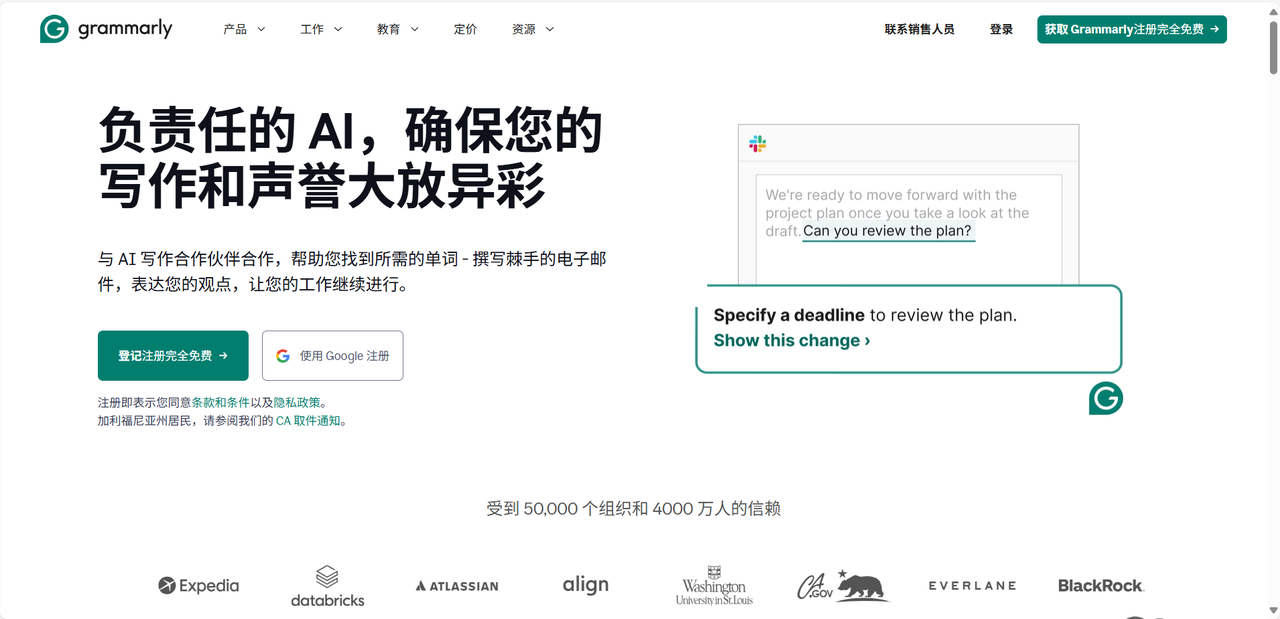Expand the 工作 navigation menu
1280x619 pixels.
click(321, 29)
